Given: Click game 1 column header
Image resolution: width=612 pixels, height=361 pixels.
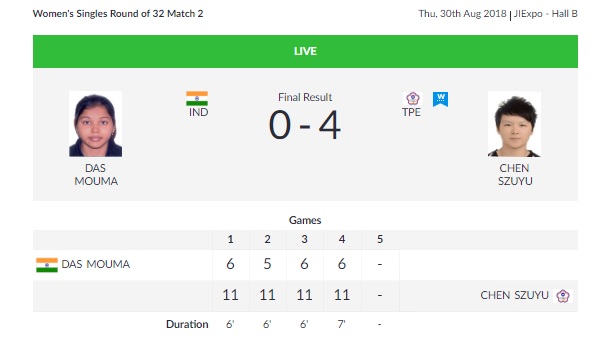Looking at the screenshot, I should [230, 239].
